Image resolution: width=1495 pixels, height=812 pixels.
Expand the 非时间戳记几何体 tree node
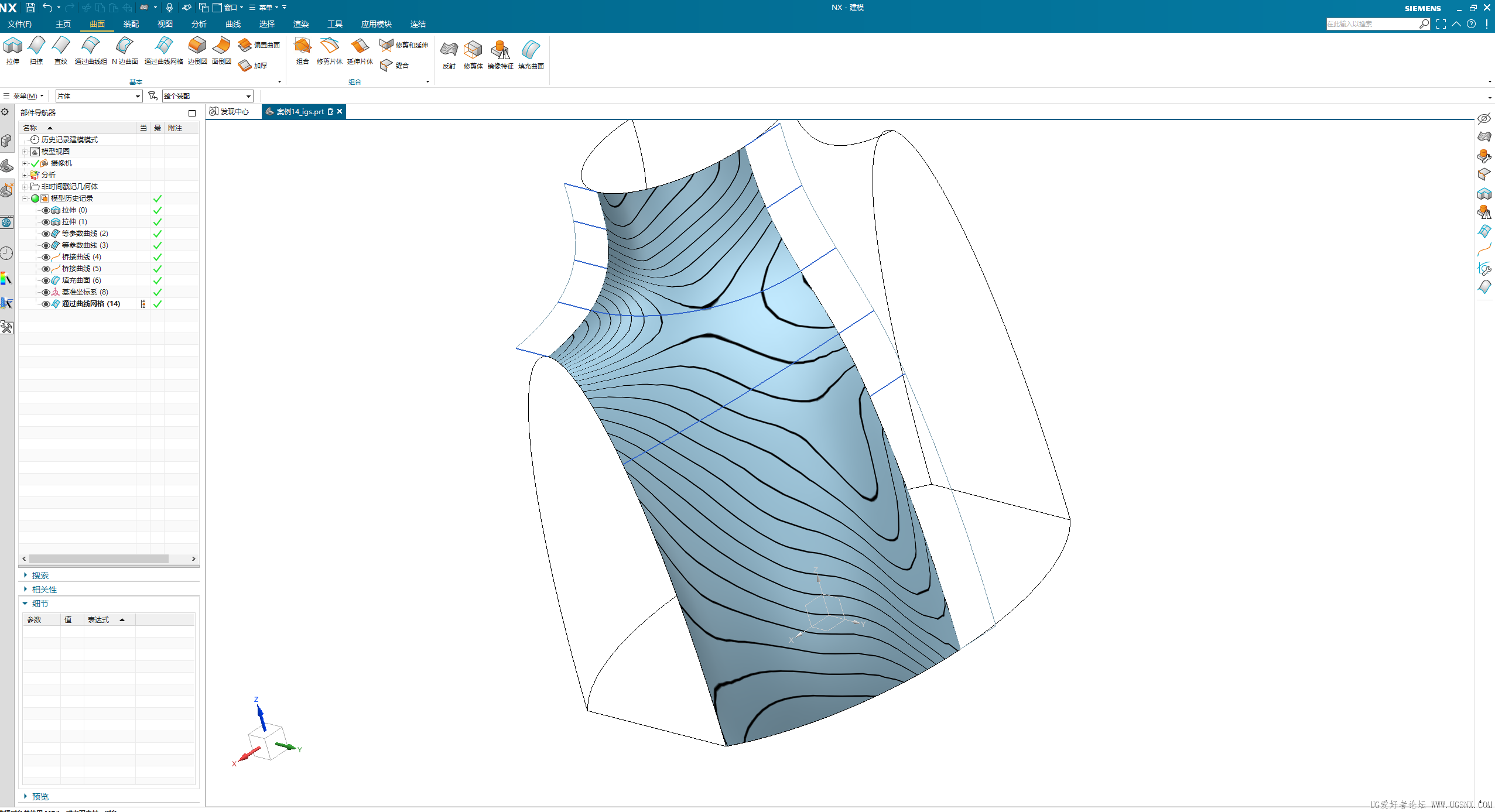[x=25, y=187]
